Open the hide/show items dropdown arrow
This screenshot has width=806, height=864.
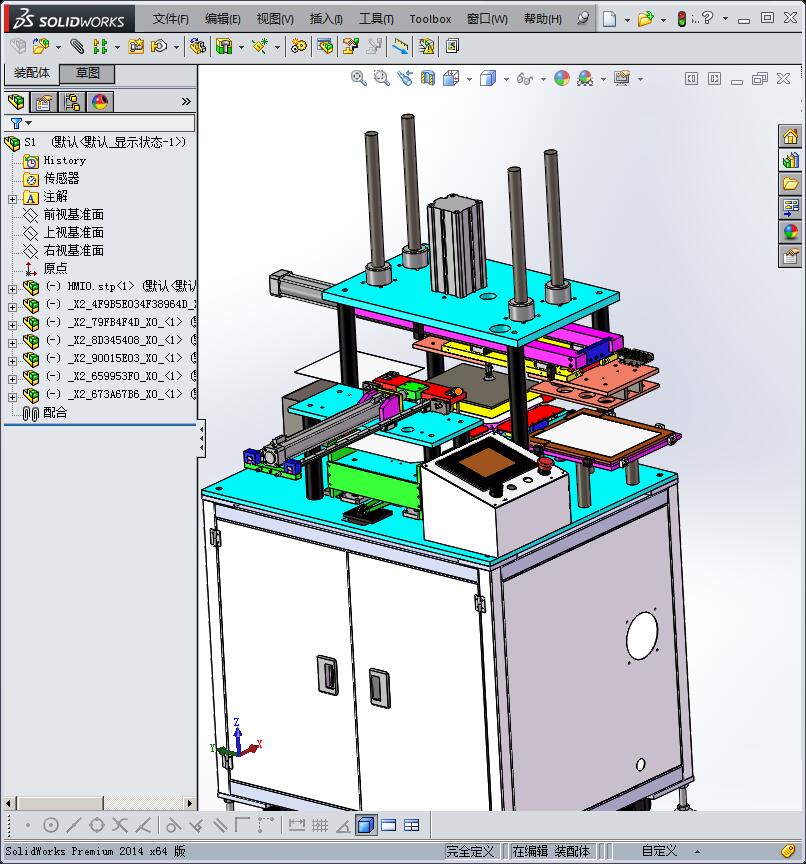click(543, 79)
